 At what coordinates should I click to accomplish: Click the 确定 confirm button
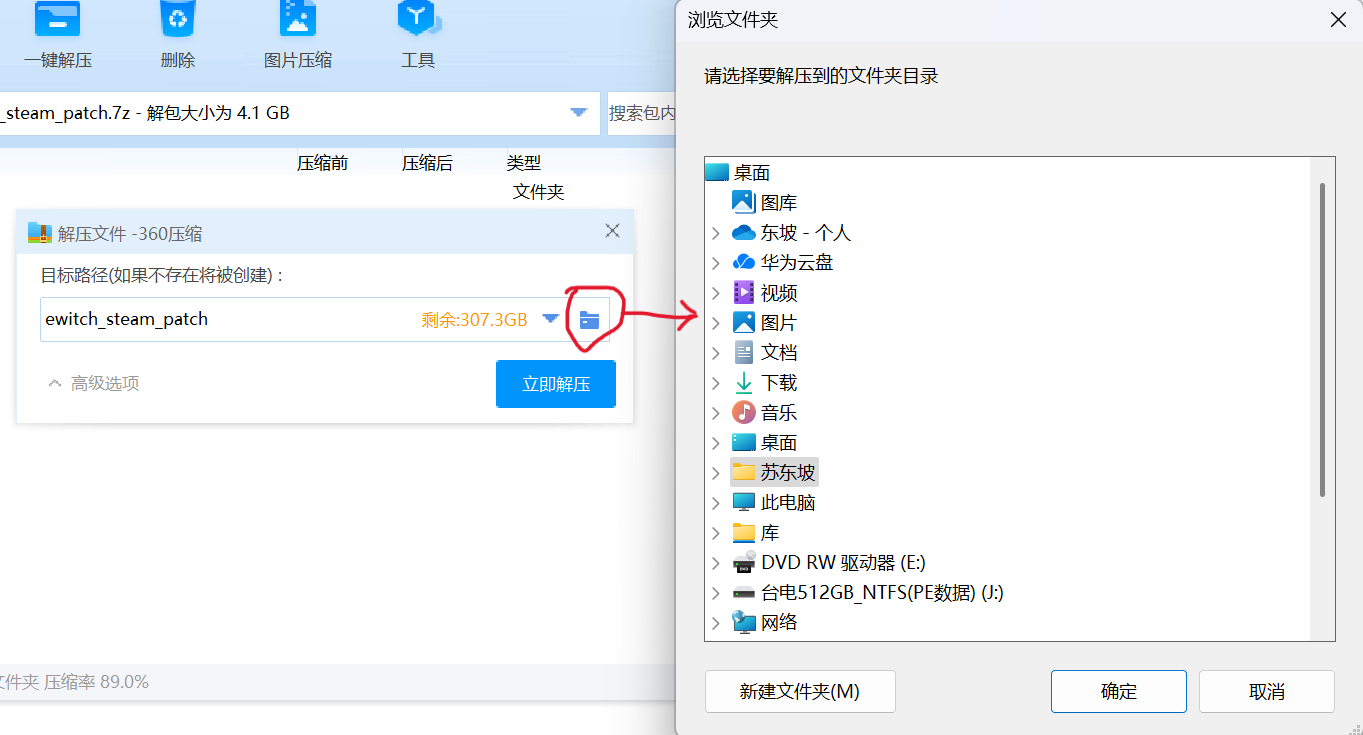(x=1118, y=691)
